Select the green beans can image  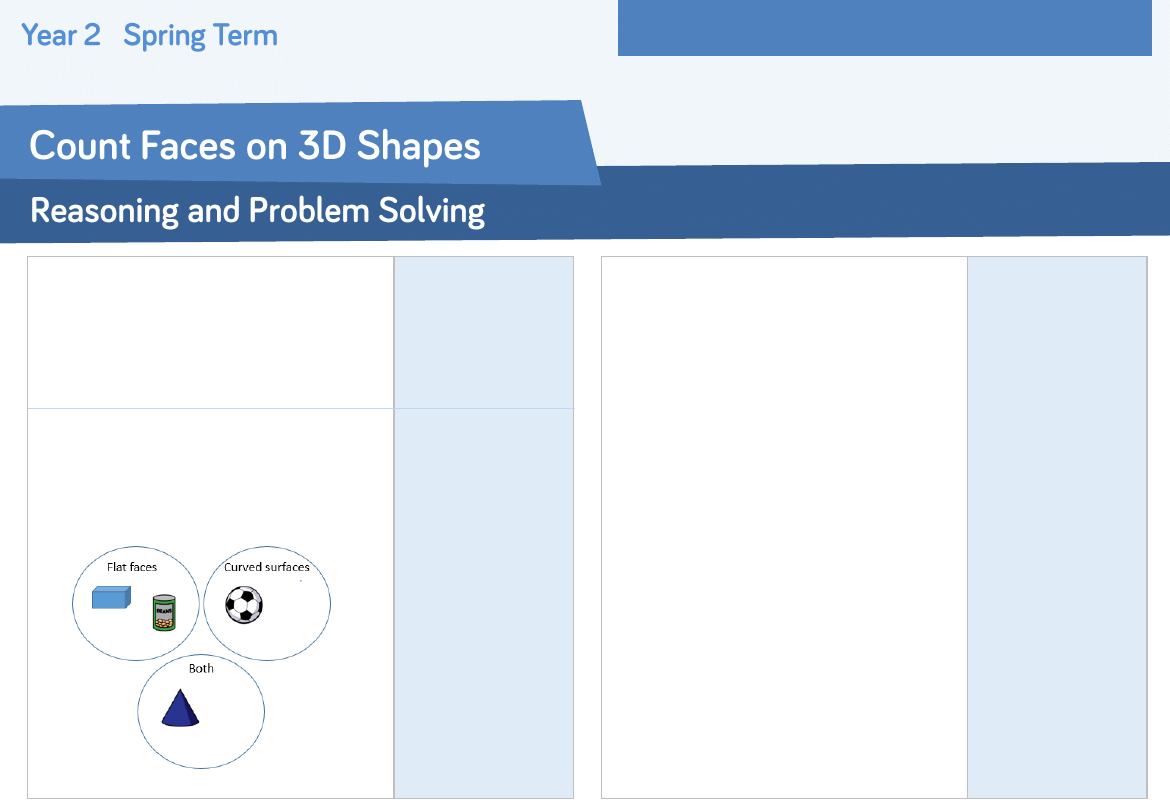point(164,612)
